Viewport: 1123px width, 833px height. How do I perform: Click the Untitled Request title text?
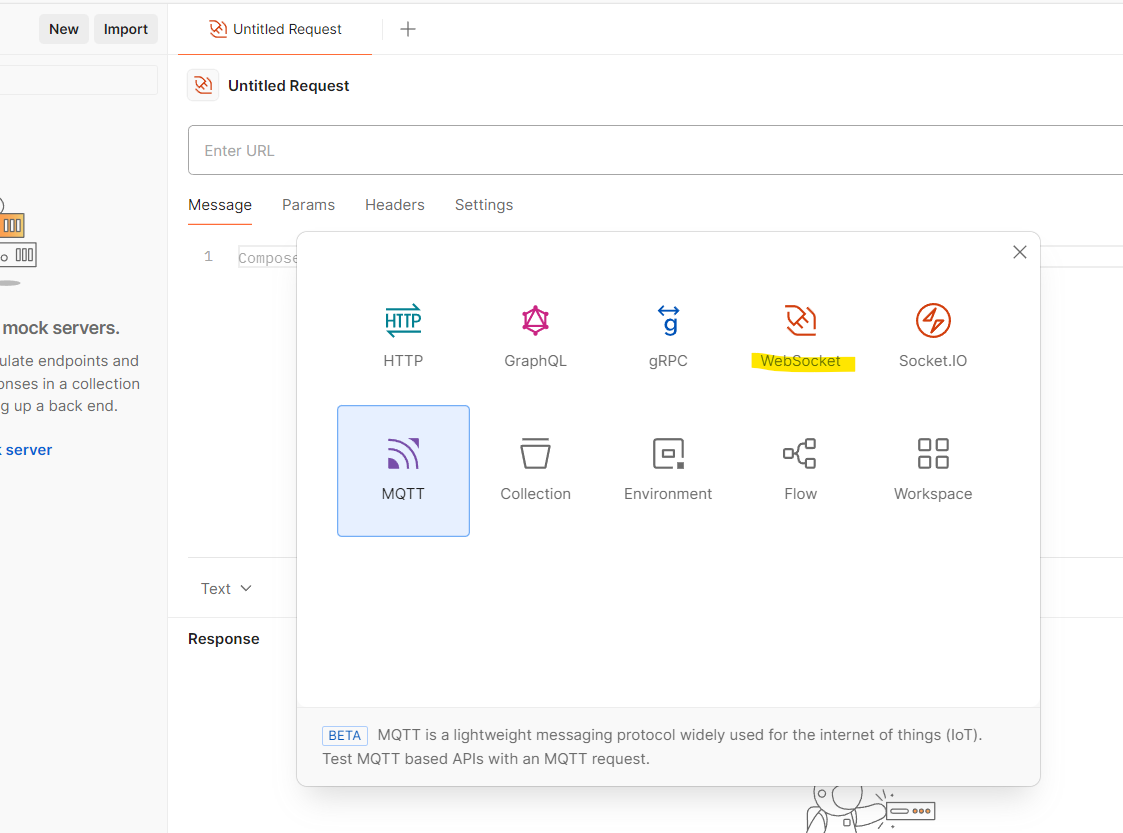pyautogui.click(x=289, y=85)
